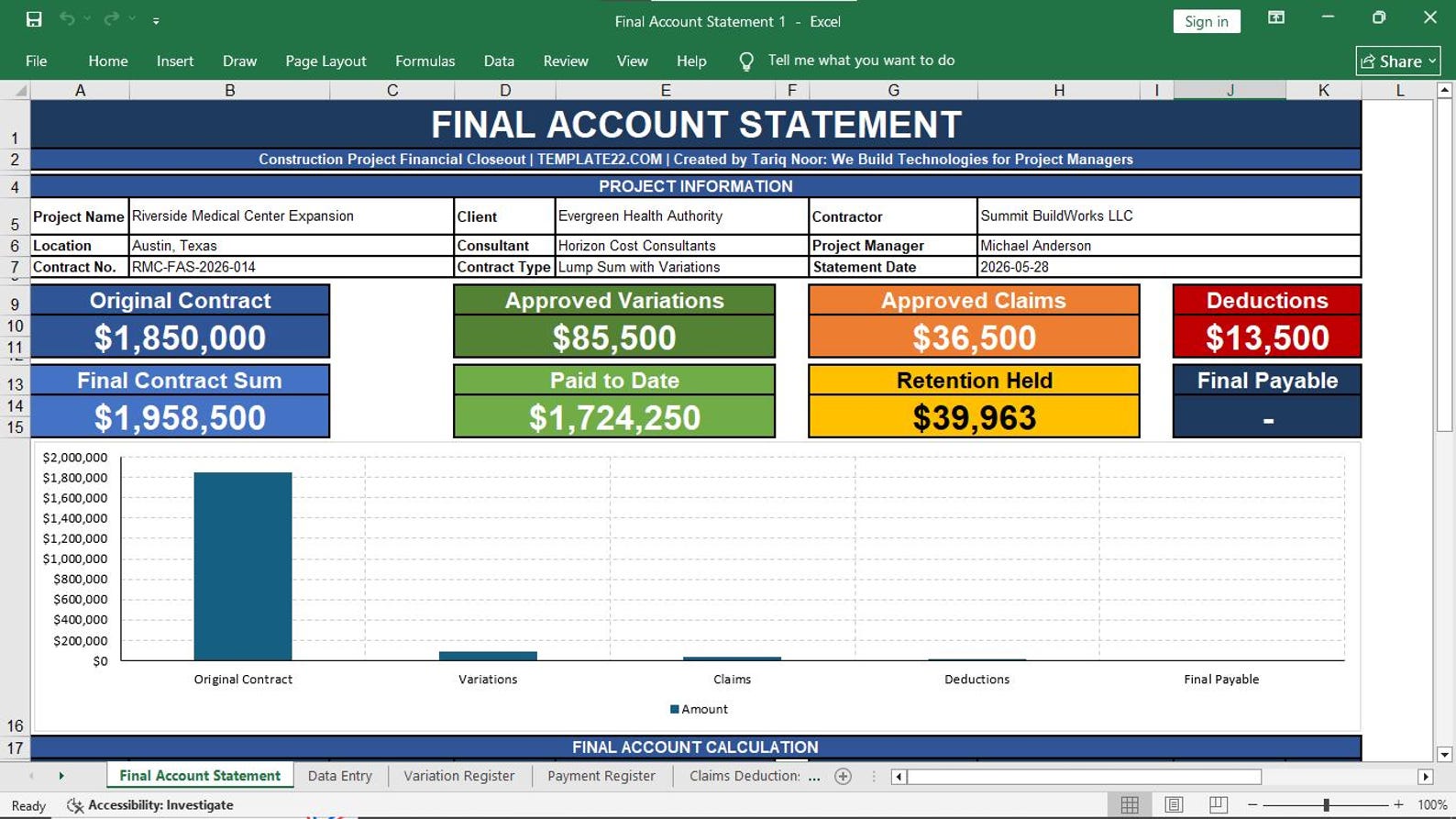Select the Deductions $13,500 value

pos(1267,338)
